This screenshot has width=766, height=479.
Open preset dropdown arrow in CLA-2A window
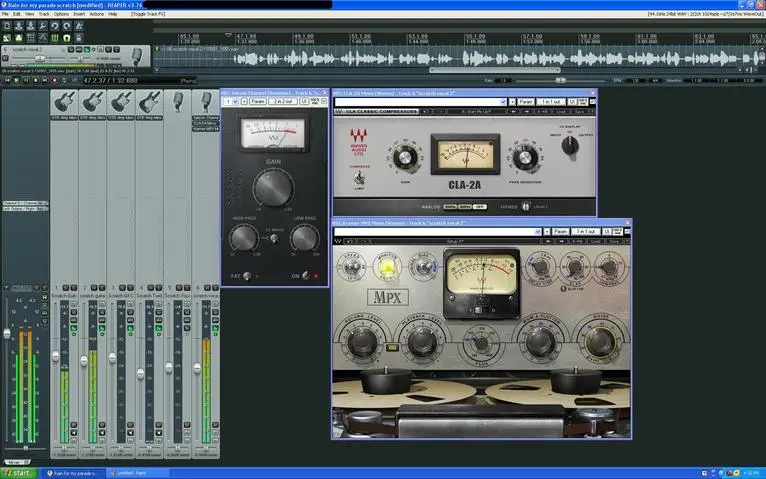pos(503,102)
